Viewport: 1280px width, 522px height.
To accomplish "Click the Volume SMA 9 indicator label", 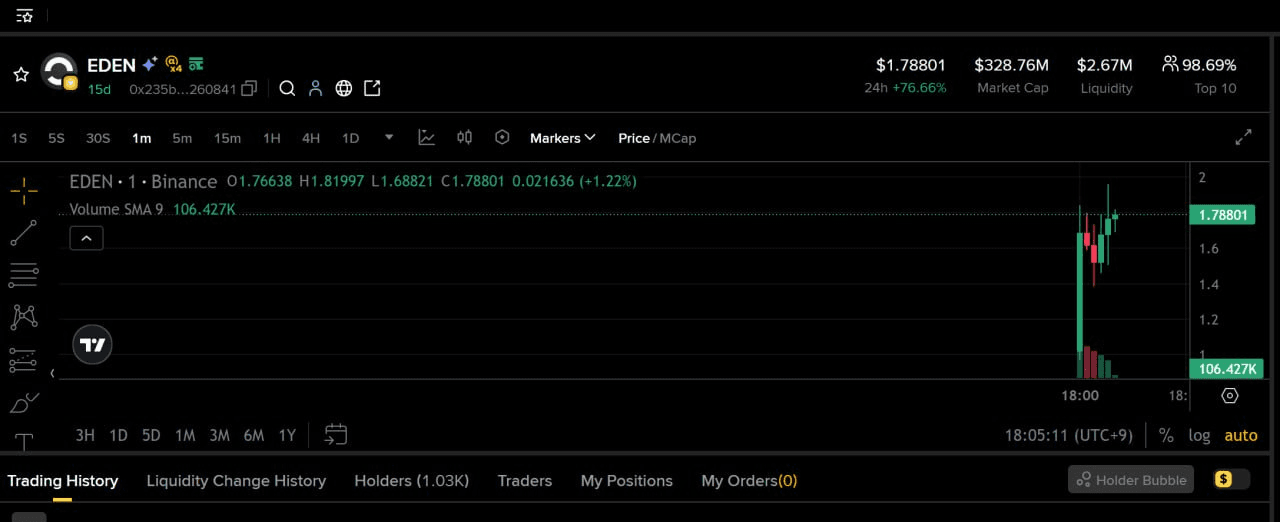I will 116,209.
